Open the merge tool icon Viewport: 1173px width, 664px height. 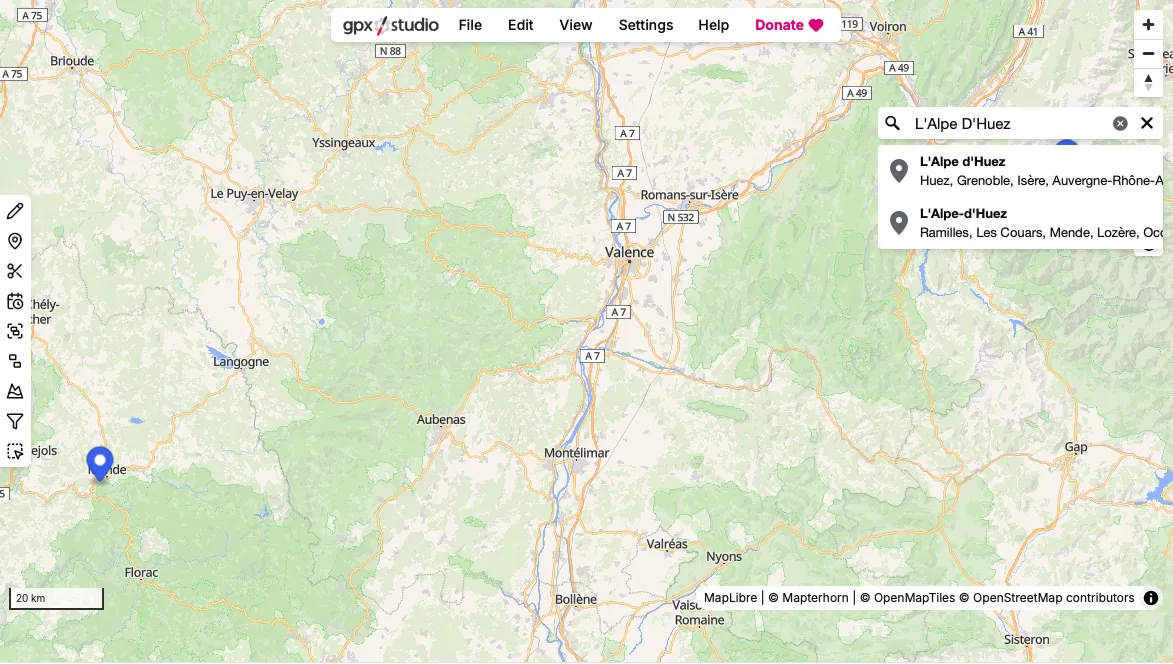point(15,331)
